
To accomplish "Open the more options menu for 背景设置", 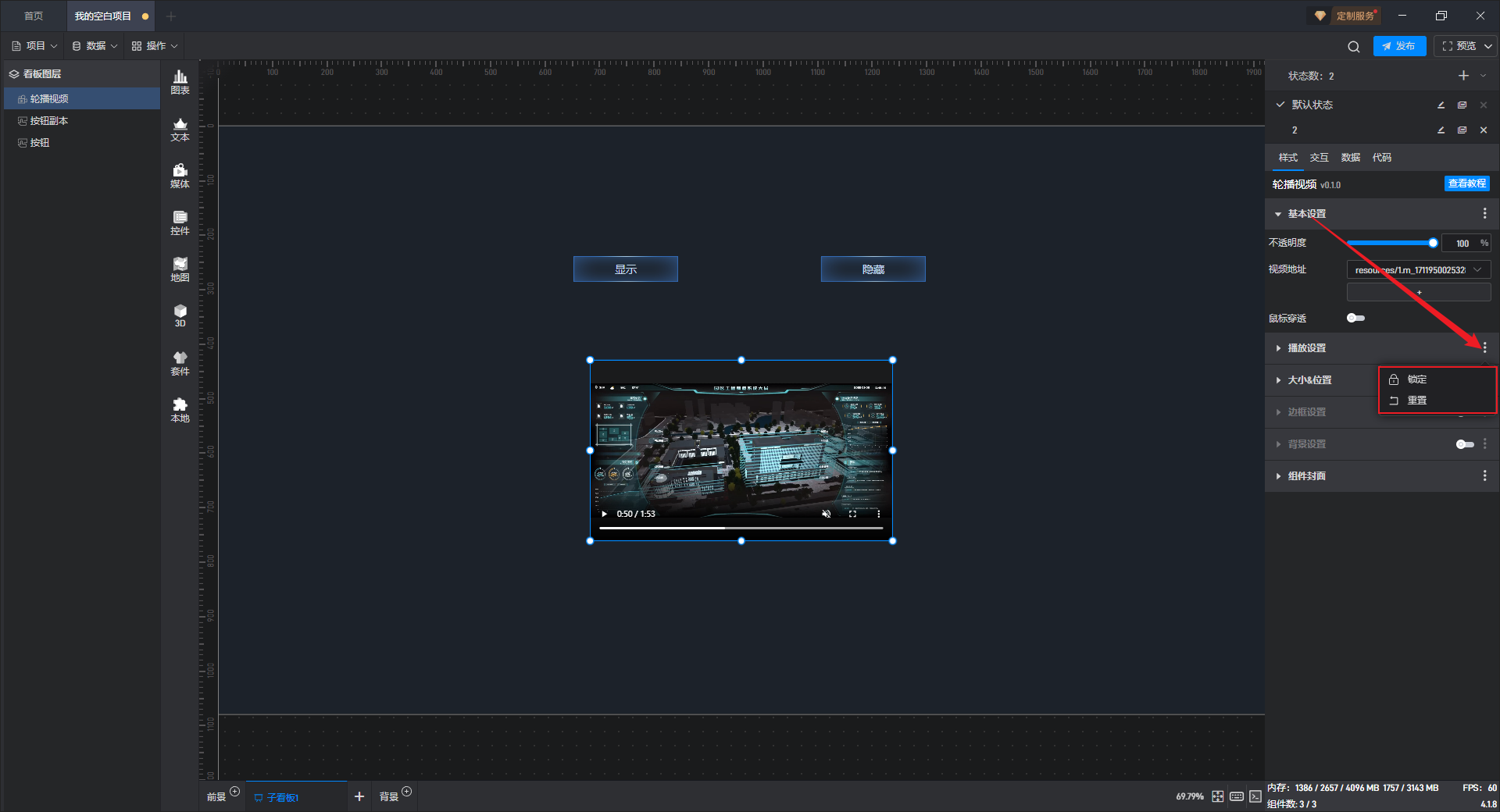I will (1485, 443).
